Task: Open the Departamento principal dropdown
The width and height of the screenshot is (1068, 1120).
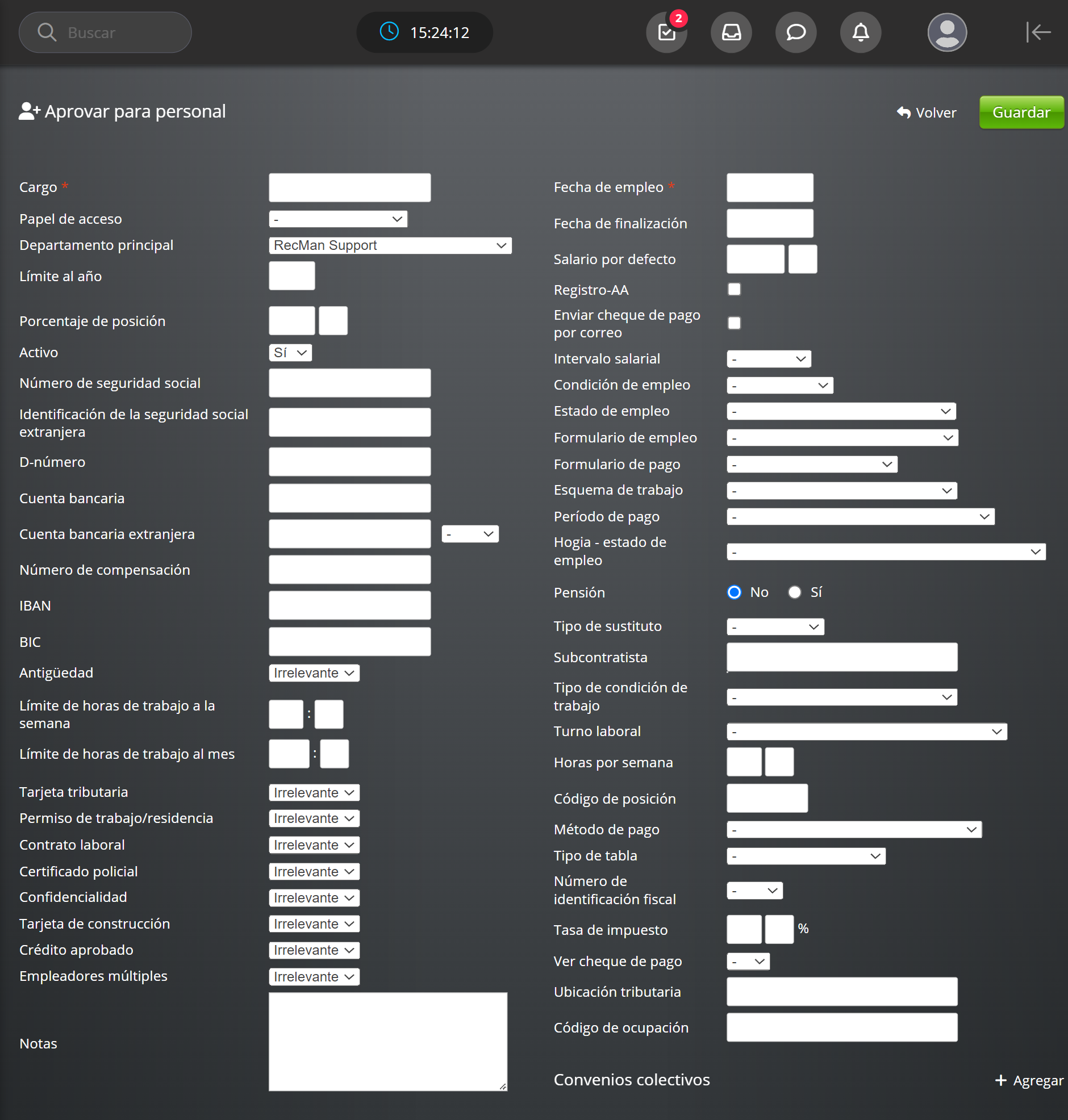Action: coord(390,245)
